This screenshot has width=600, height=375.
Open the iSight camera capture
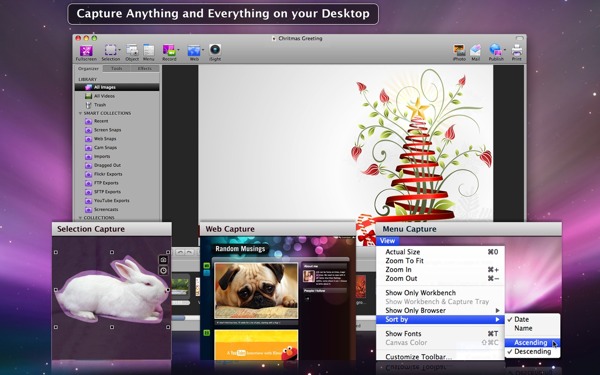[215, 53]
